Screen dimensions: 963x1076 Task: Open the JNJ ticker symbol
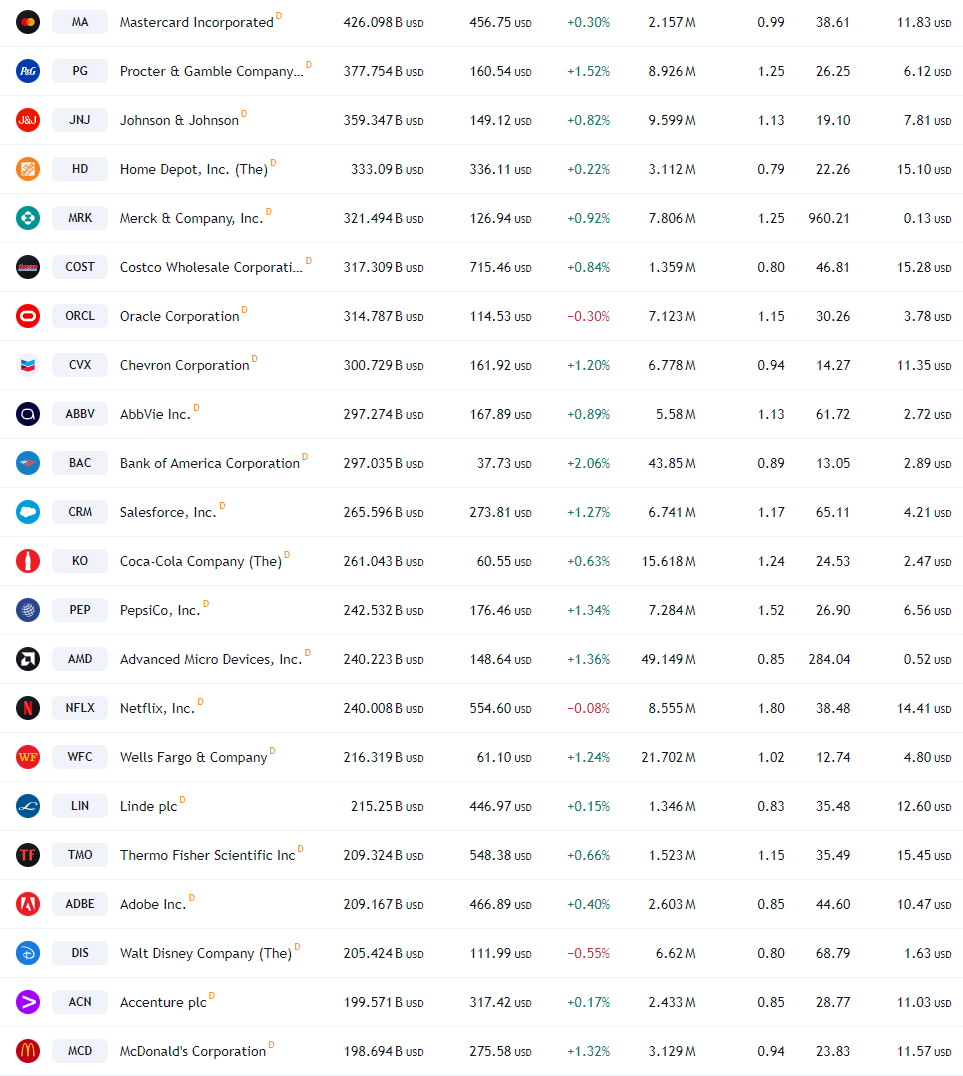pyautogui.click(x=80, y=120)
